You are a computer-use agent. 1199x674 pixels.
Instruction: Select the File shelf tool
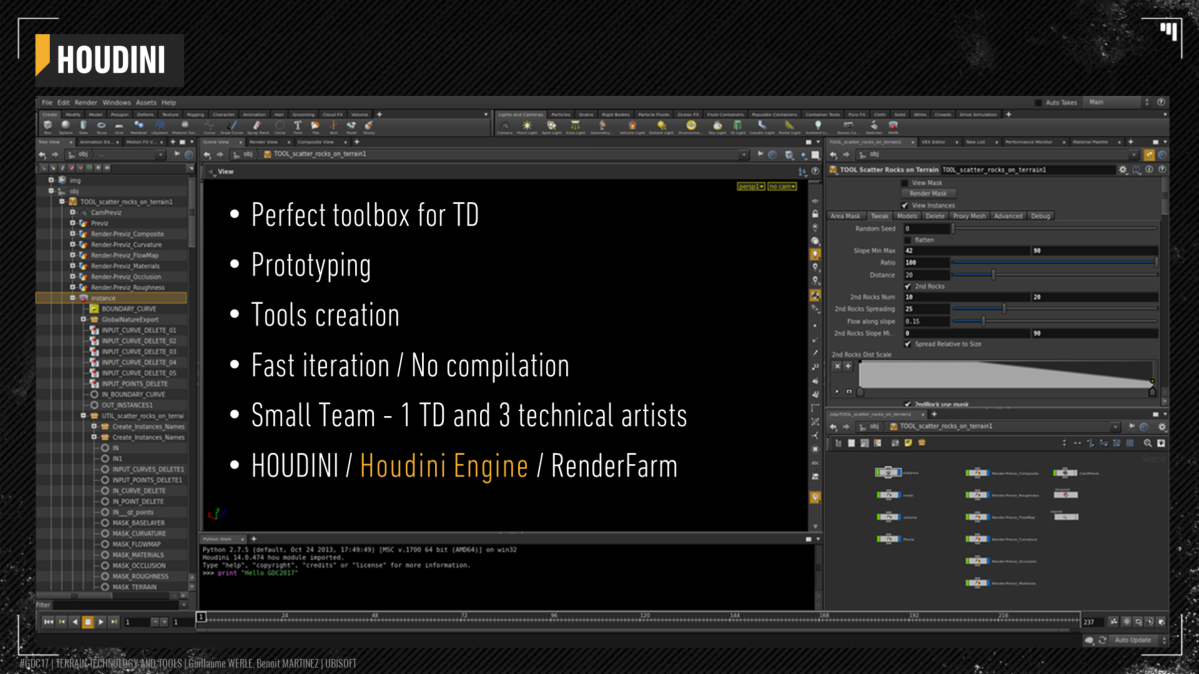[315, 127]
